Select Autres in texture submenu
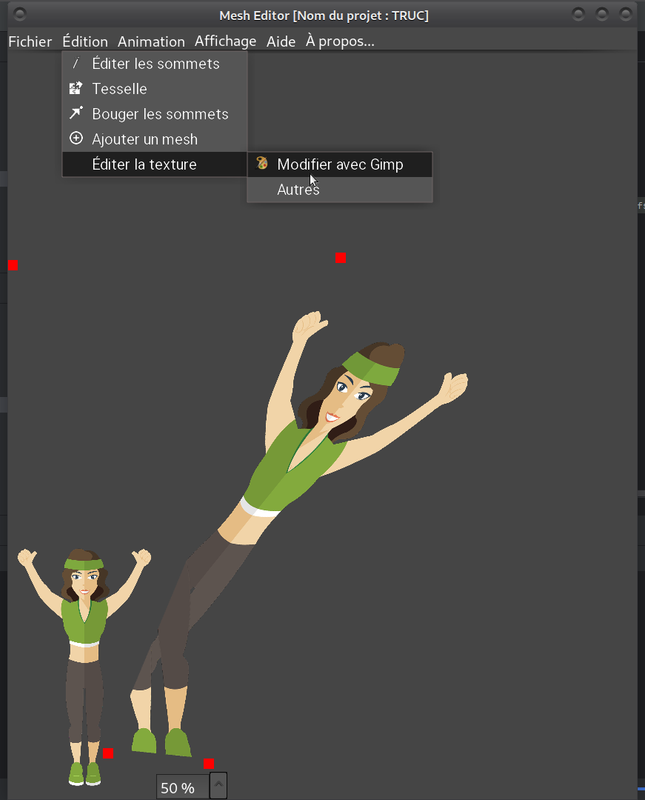 340,189
